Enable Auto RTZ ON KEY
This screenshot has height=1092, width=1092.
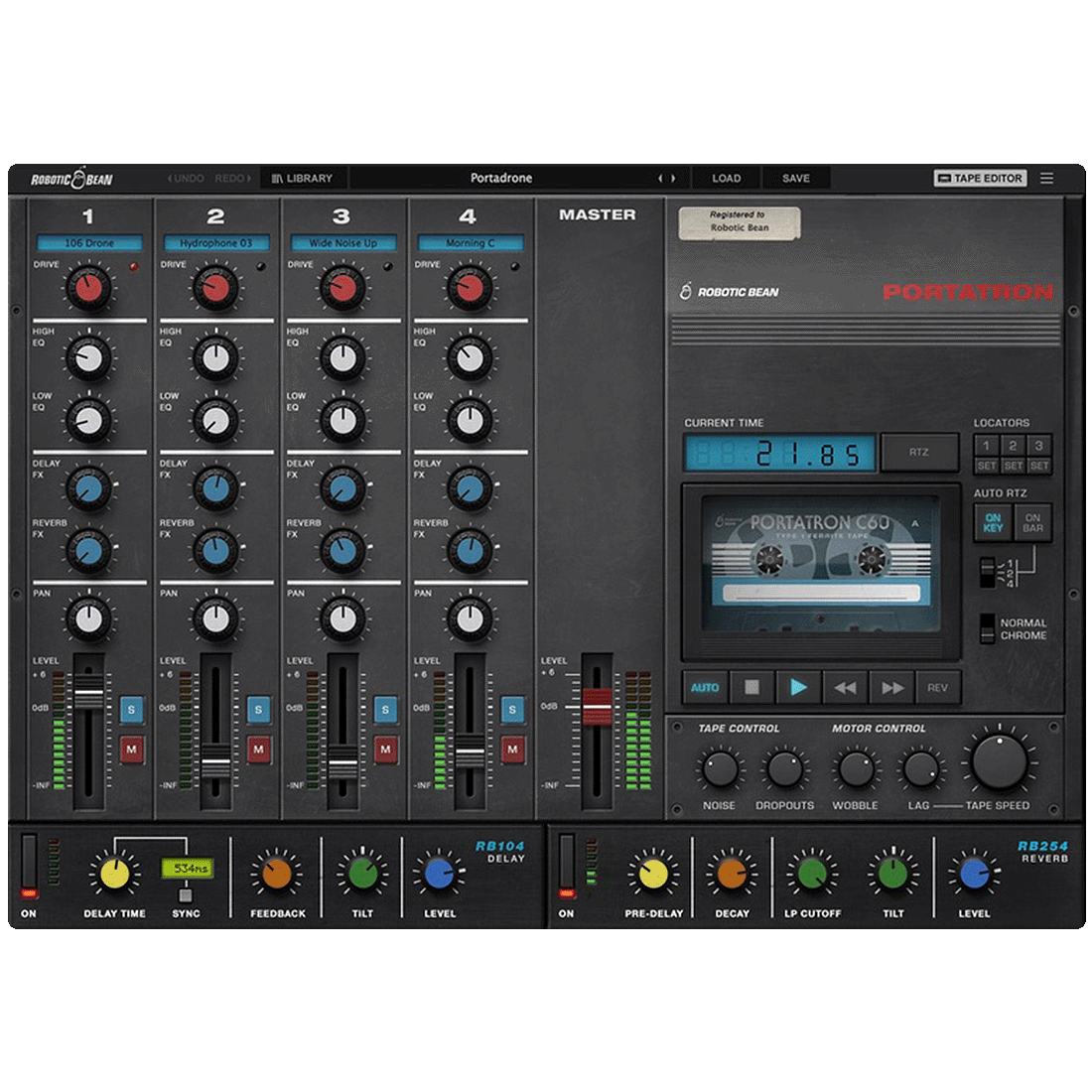(x=993, y=522)
